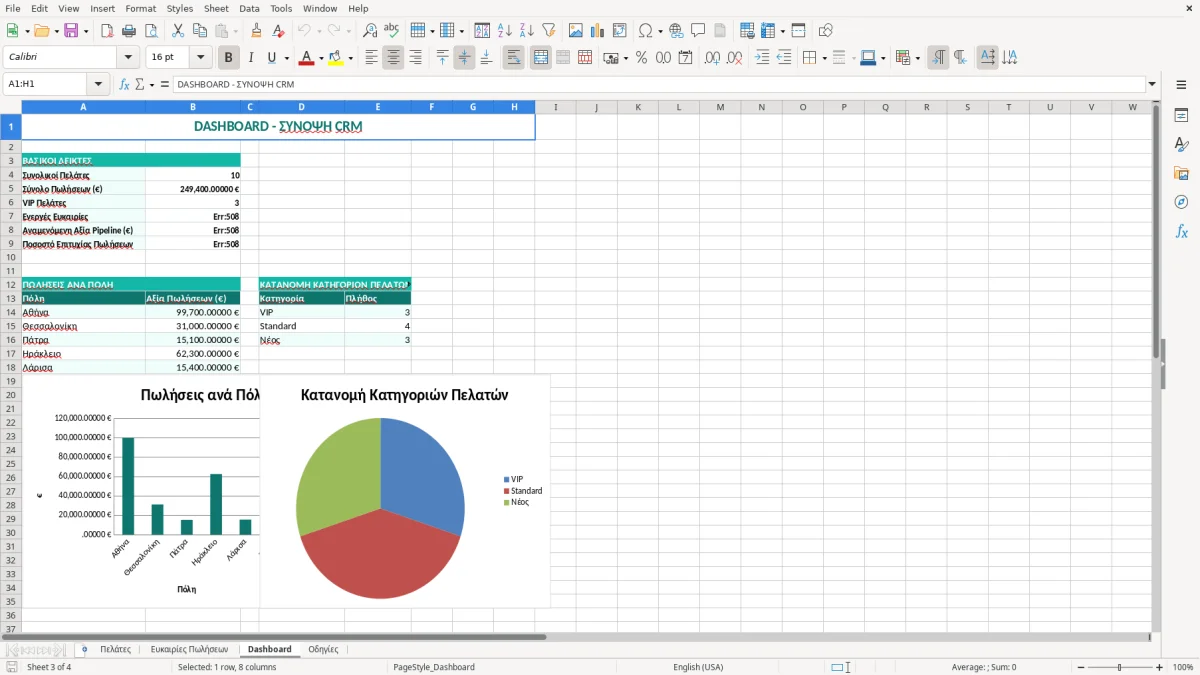Toggle Left-To-Right text direction
Image resolution: width=1200 pixels, height=675 pixels.
(938, 58)
